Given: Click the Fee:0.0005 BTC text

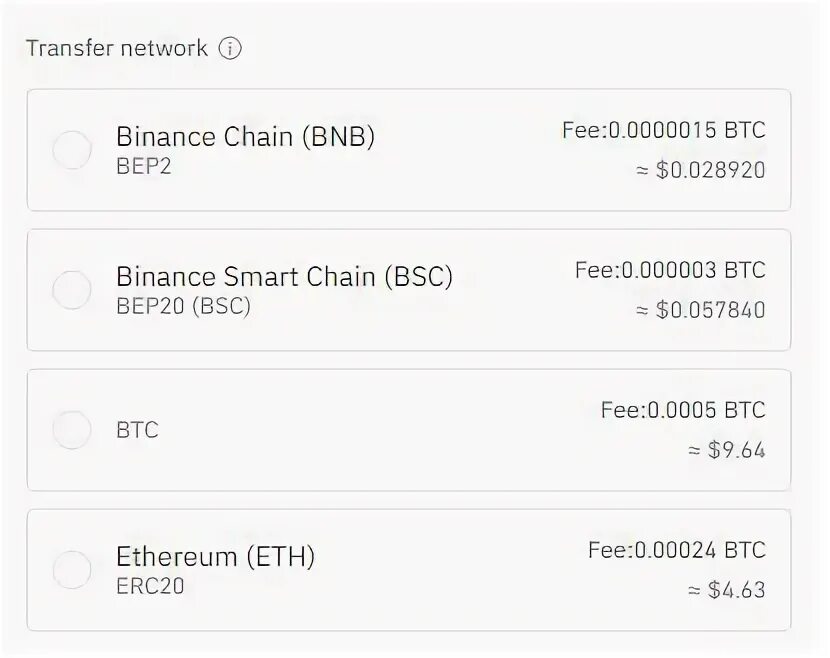Looking at the screenshot, I should [x=683, y=410].
